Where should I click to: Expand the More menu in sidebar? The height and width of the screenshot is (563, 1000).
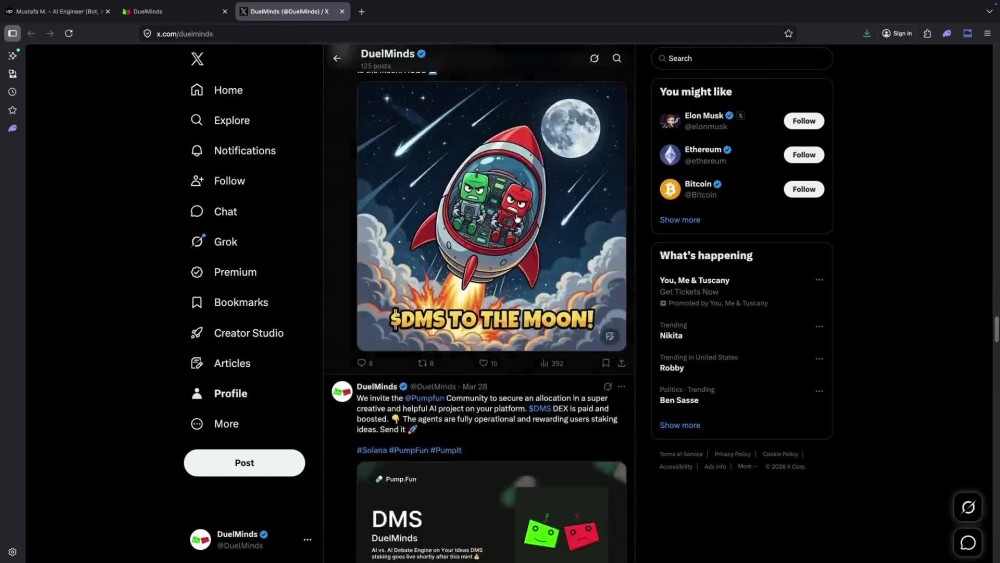tap(215, 423)
